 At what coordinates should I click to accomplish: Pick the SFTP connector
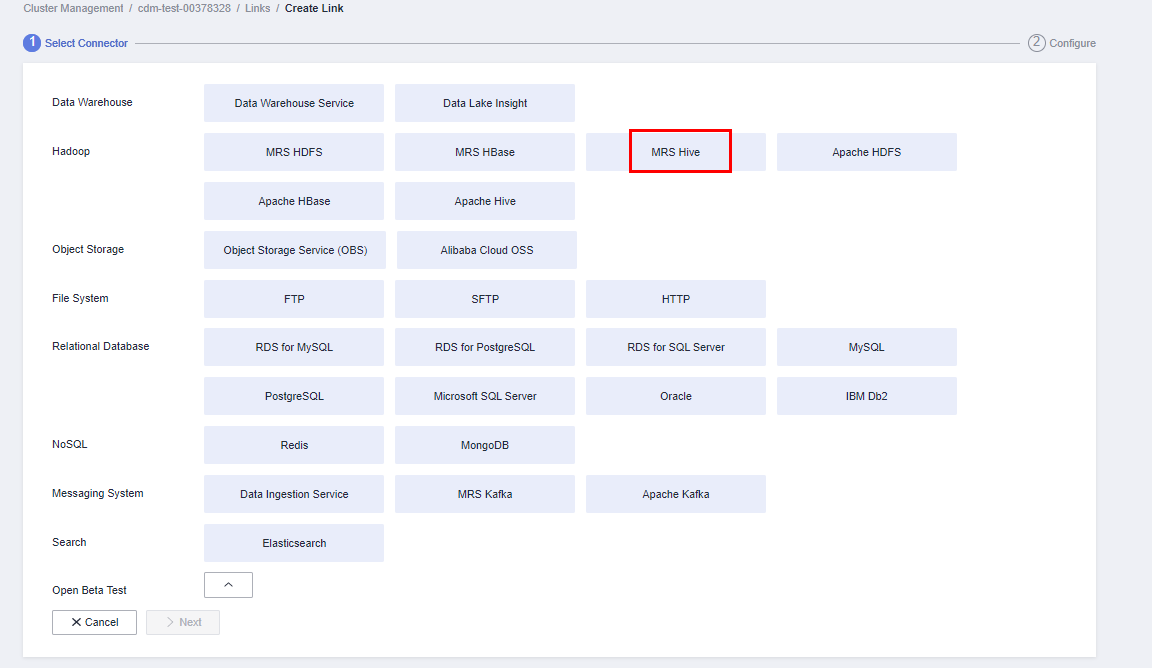click(485, 299)
